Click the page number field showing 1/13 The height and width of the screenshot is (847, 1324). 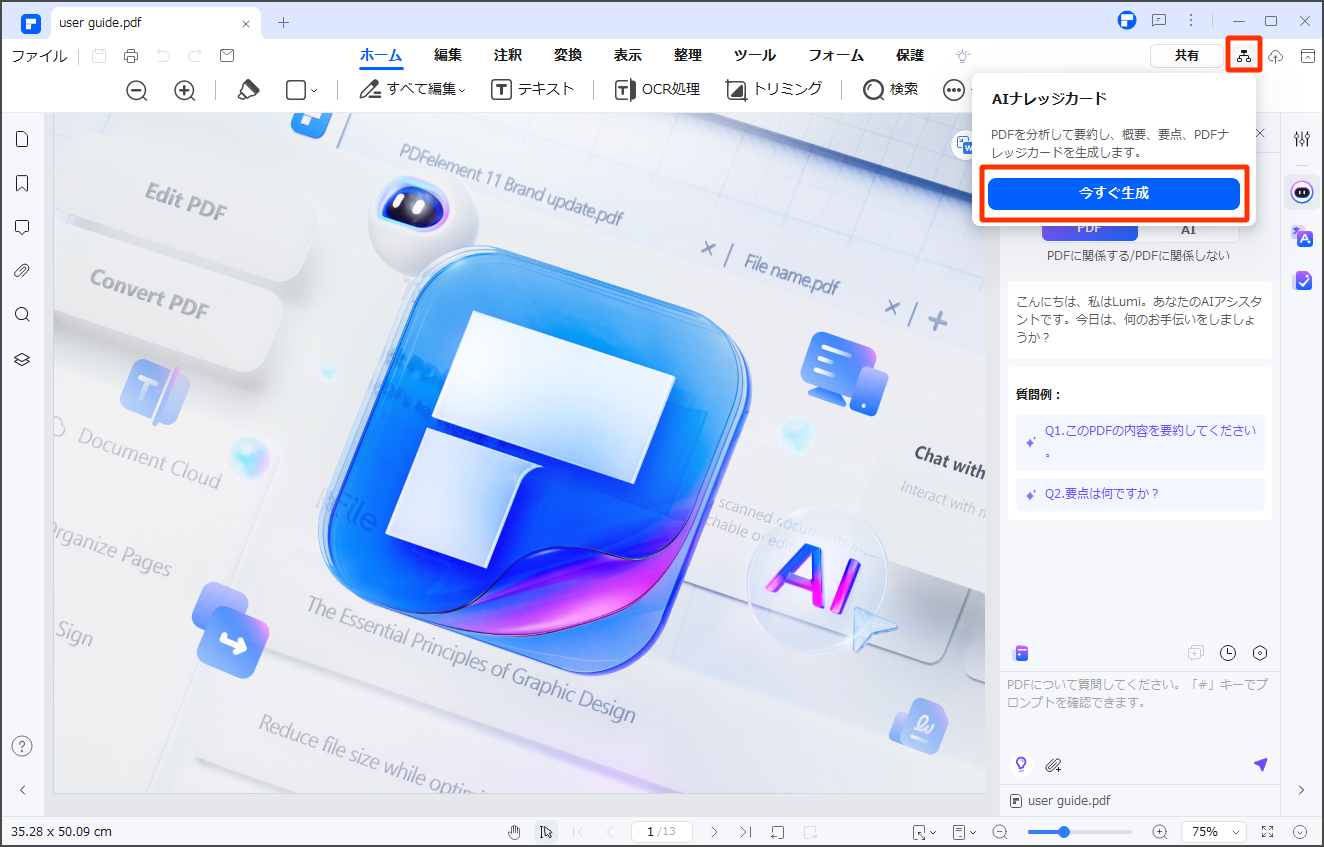662,832
